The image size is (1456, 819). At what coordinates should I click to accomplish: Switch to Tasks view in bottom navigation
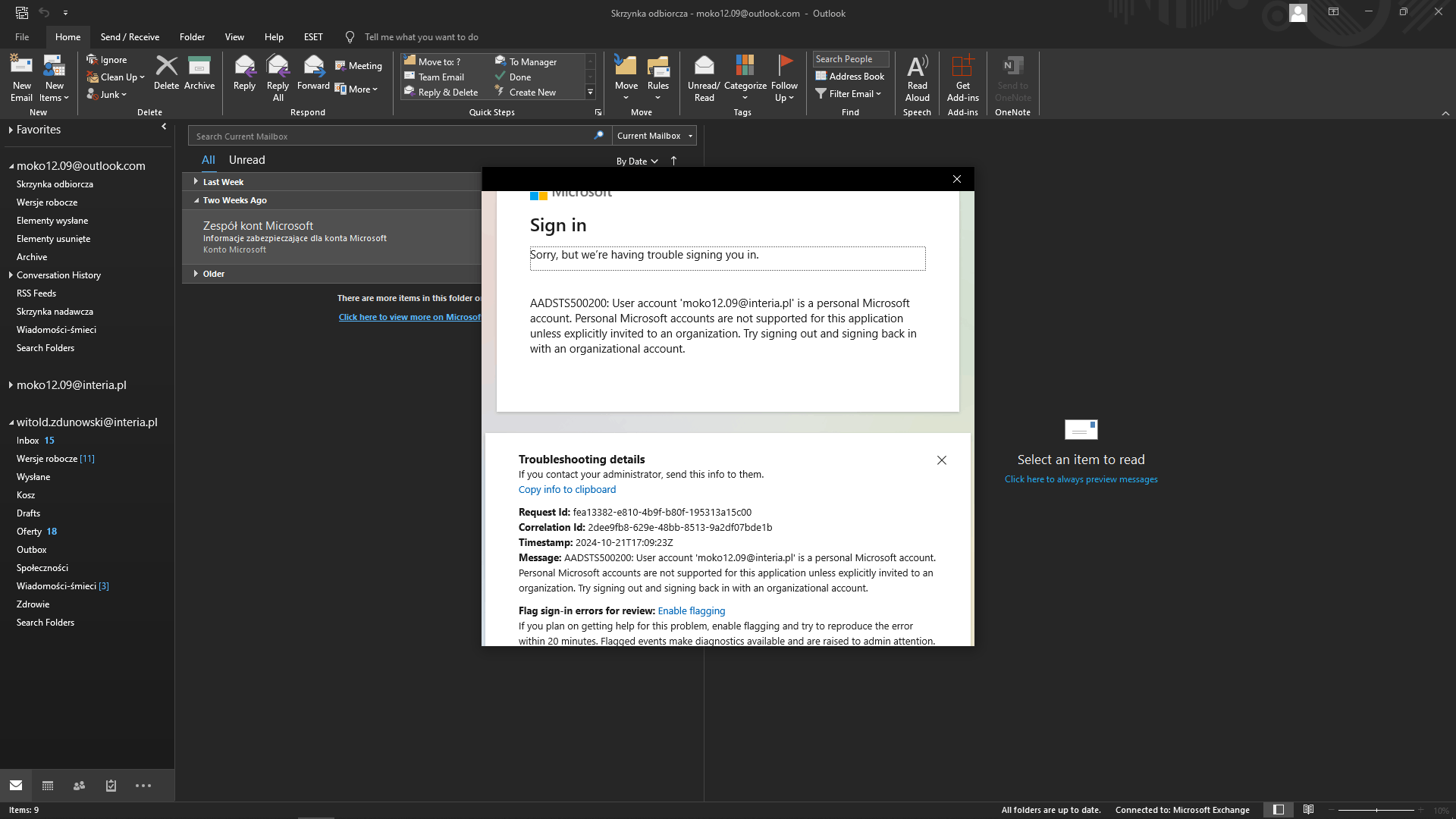point(111,786)
